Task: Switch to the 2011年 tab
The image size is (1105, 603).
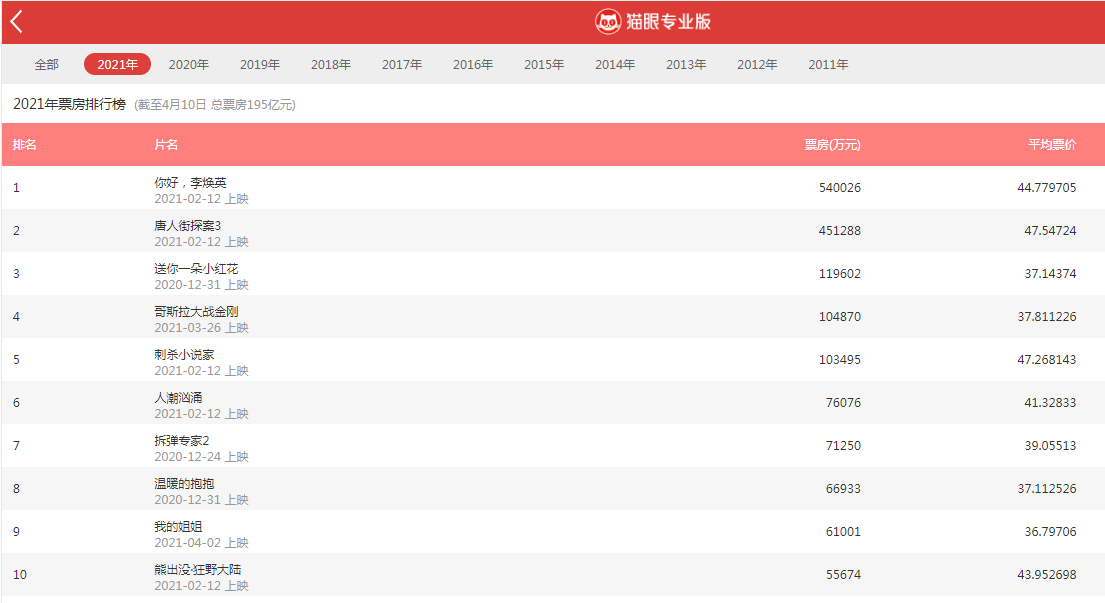Action: (x=828, y=64)
